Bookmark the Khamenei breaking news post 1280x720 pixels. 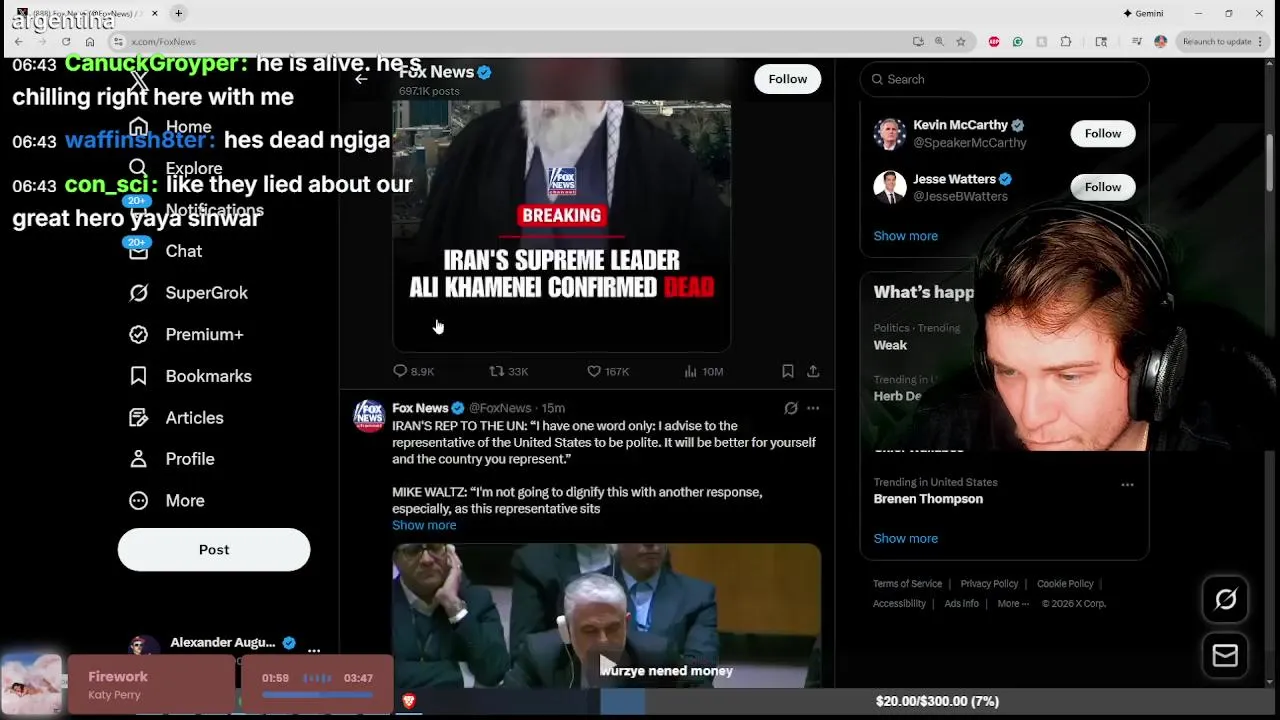(x=788, y=371)
